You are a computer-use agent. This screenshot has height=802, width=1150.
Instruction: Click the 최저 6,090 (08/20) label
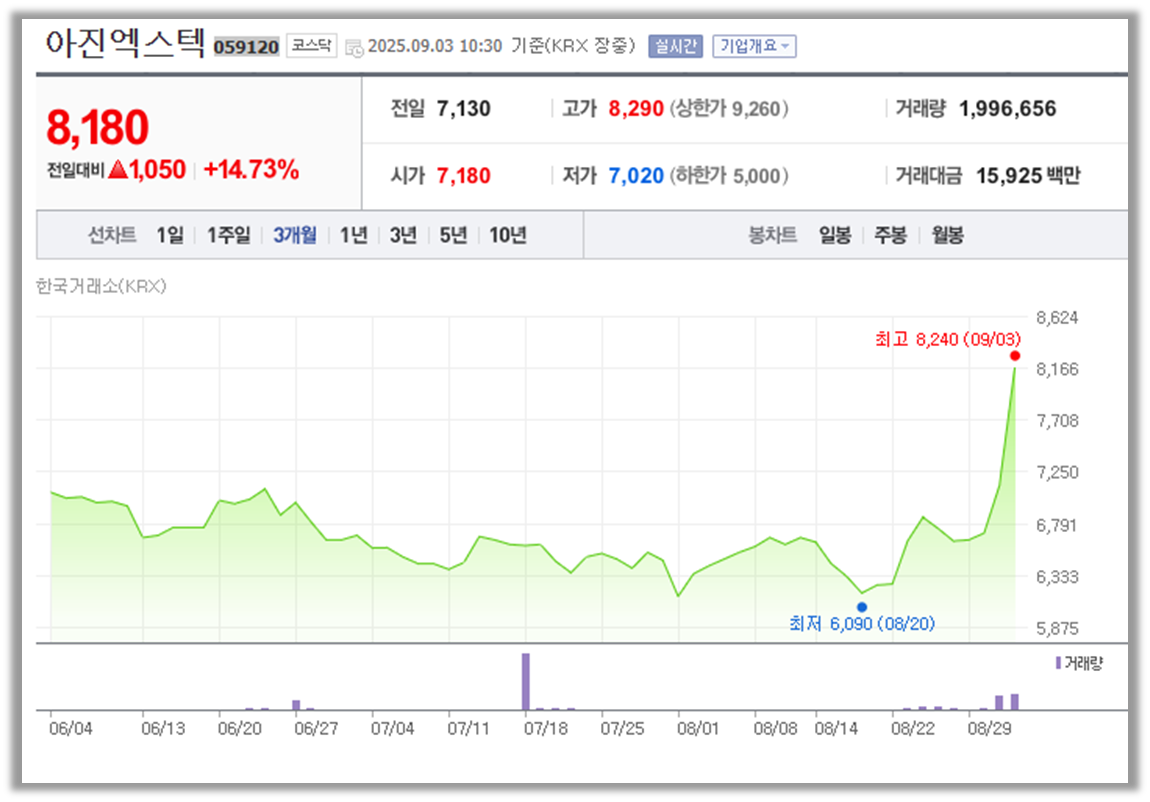click(862, 624)
